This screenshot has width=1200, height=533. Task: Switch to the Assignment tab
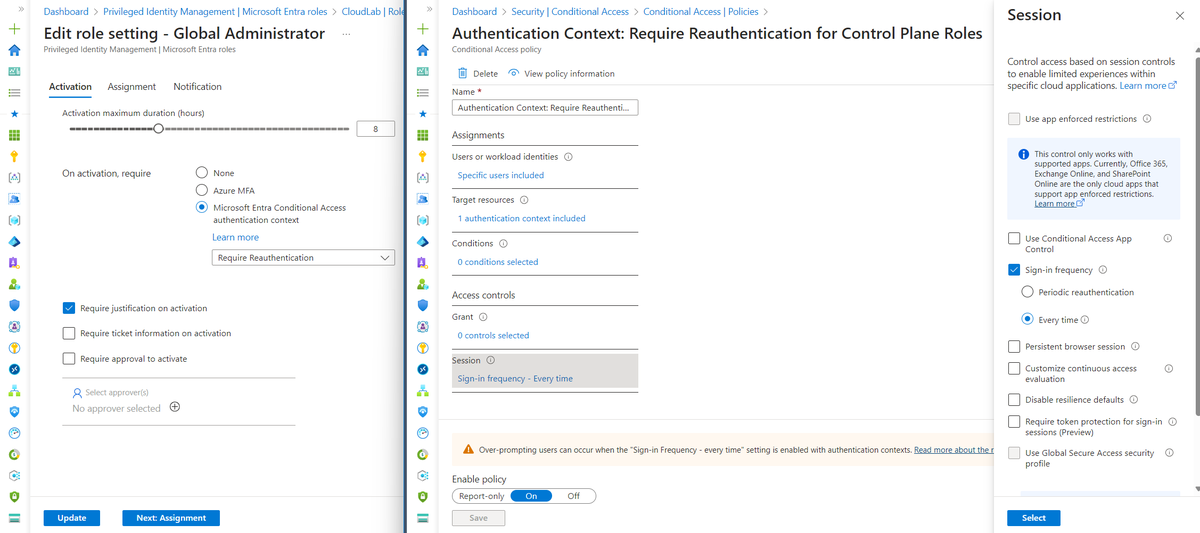tap(132, 87)
